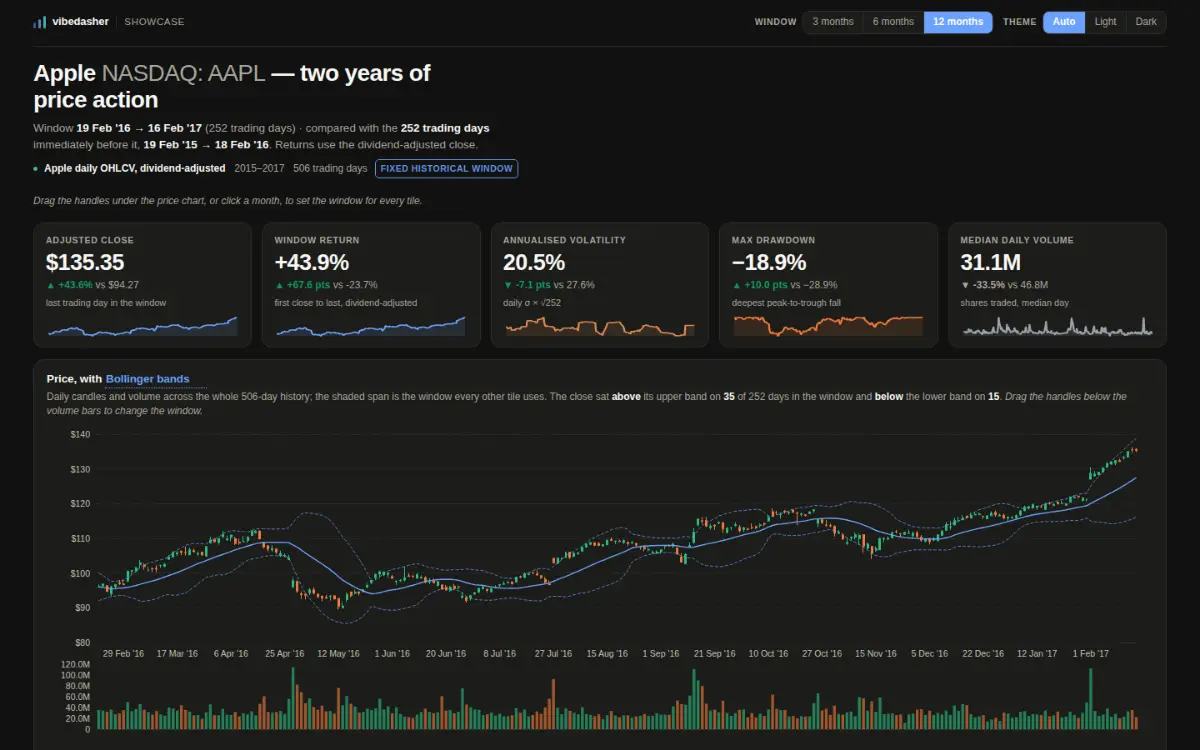This screenshot has width=1200, height=750.
Task: Click the Apple daily OHLCV dataset label
Action: (134, 168)
